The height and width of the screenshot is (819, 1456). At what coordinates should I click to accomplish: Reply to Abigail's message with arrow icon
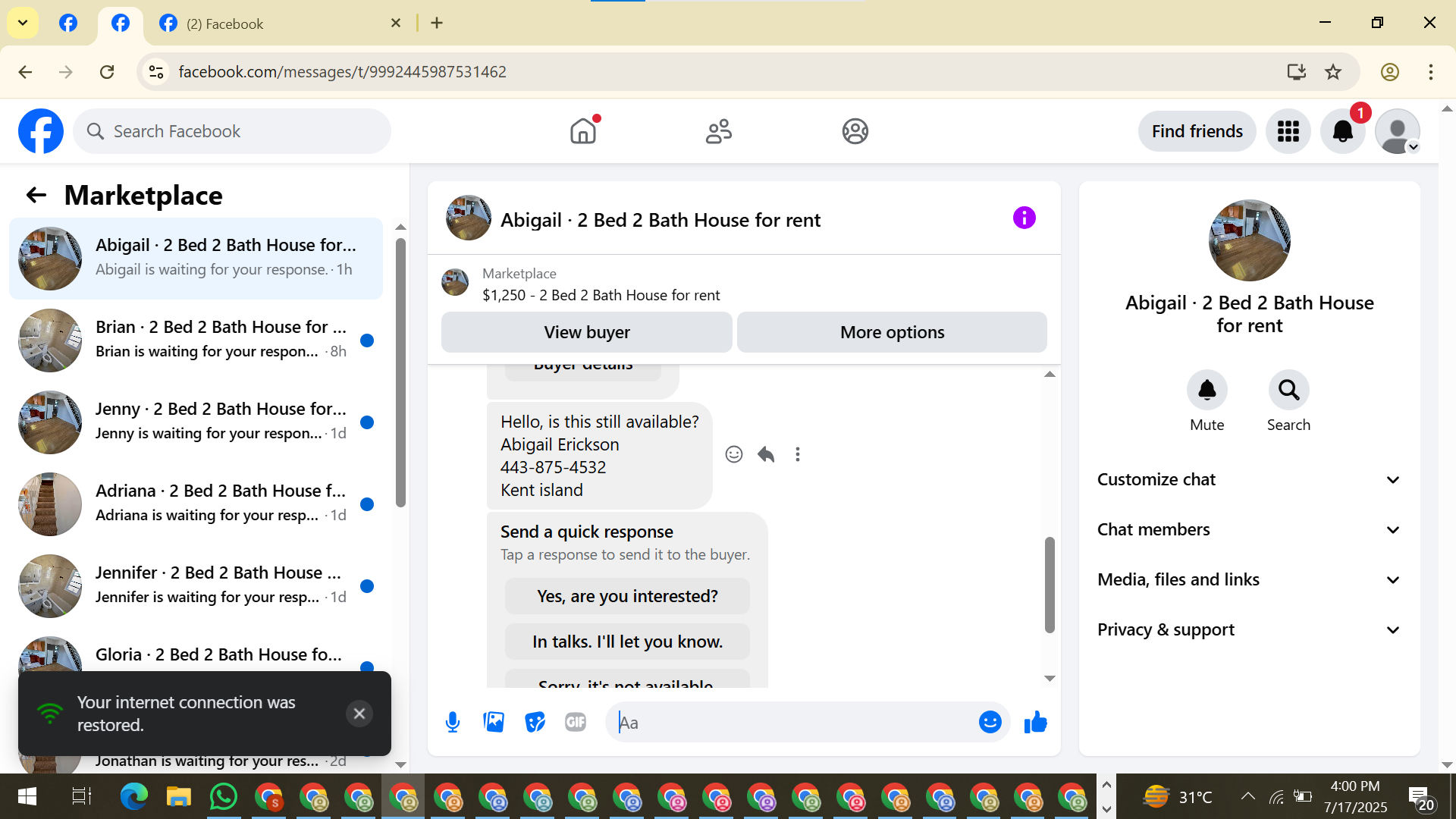[x=766, y=454]
